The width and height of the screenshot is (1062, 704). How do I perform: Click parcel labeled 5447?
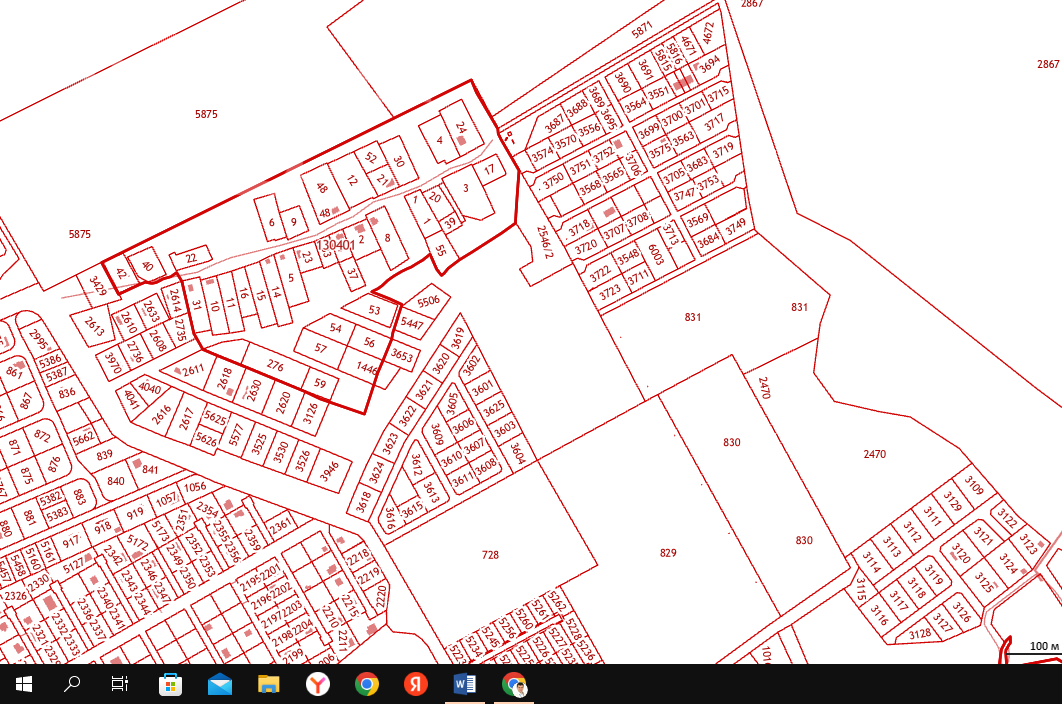(x=412, y=323)
